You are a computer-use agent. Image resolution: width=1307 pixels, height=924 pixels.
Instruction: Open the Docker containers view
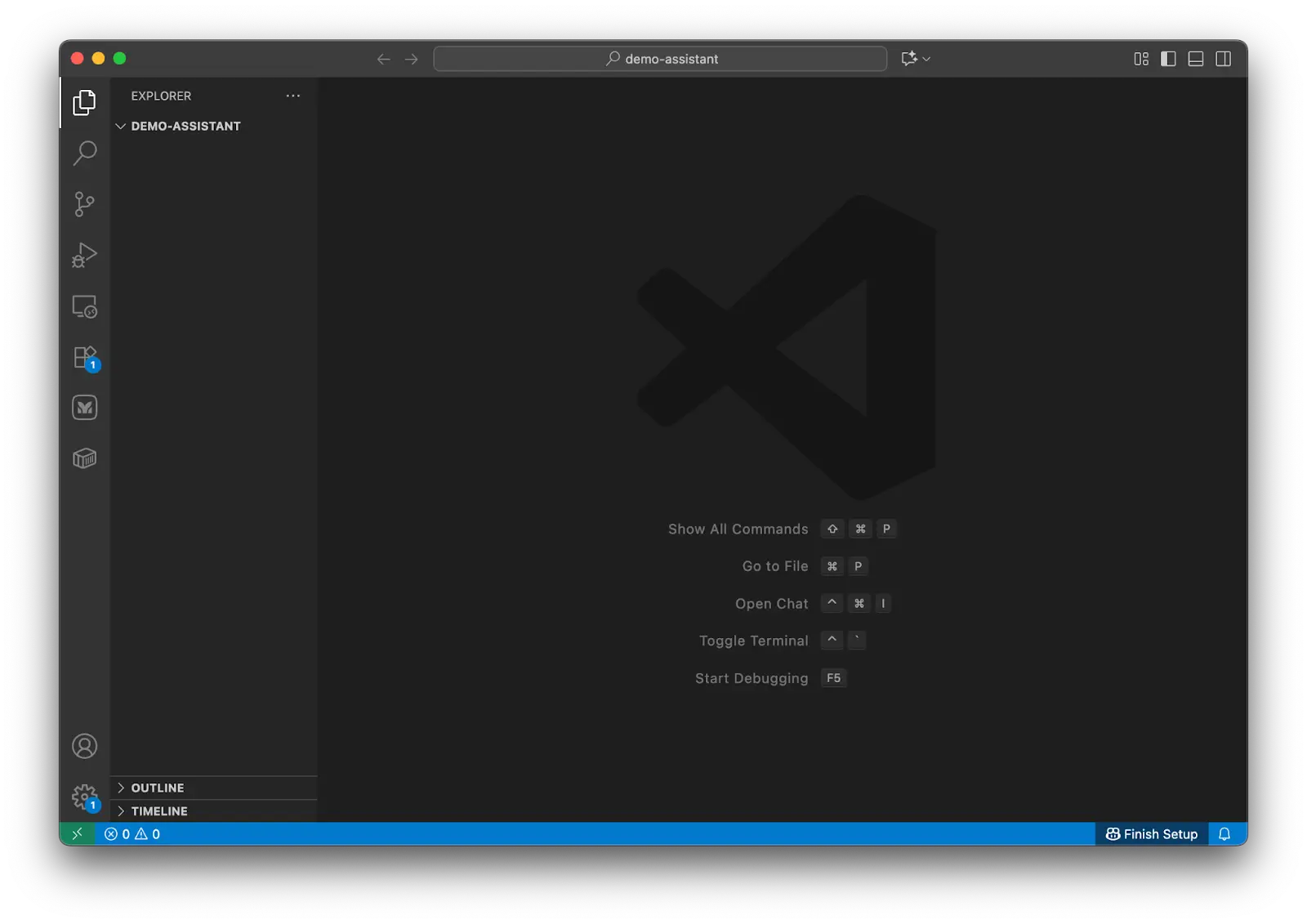(x=83, y=458)
